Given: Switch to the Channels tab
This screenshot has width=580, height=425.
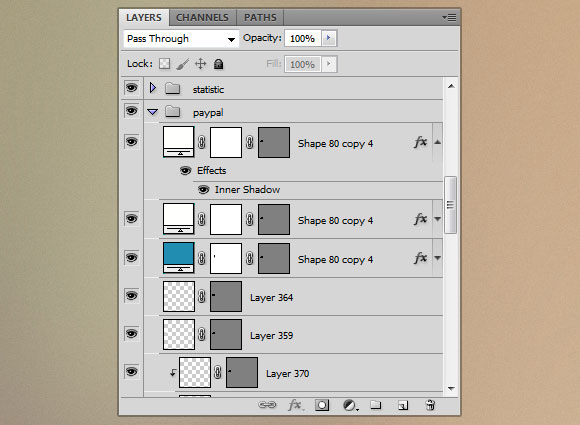Looking at the screenshot, I should (202, 17).
